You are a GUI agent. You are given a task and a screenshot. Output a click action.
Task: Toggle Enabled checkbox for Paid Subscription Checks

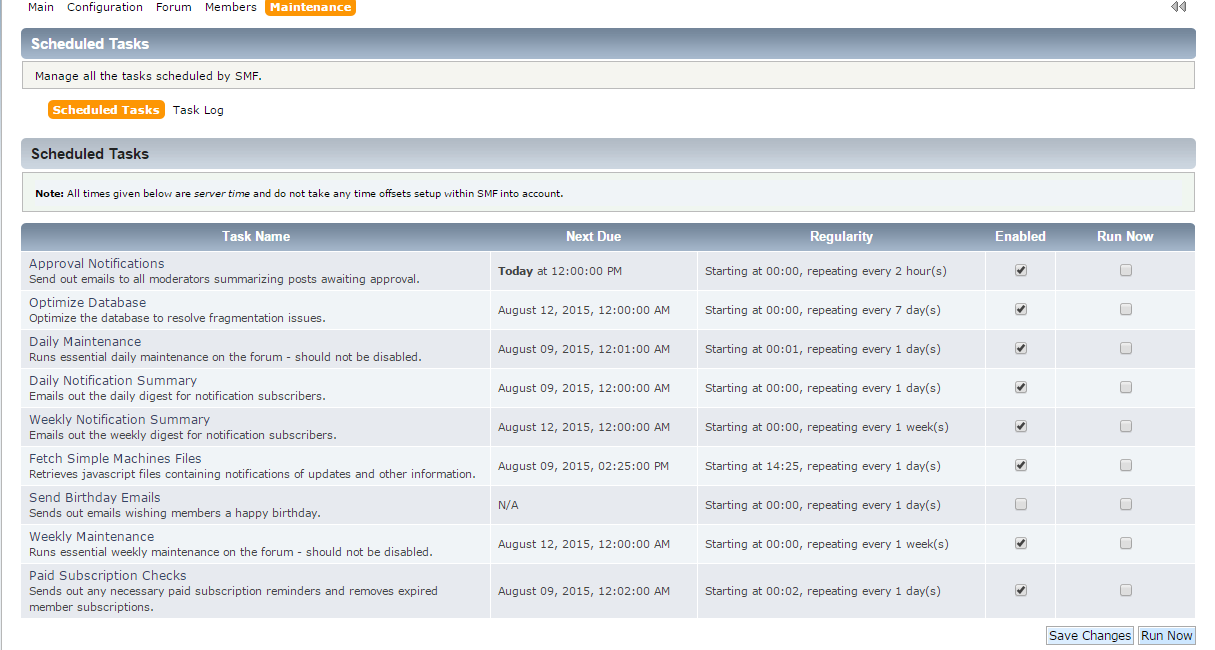coord(1021,590)
